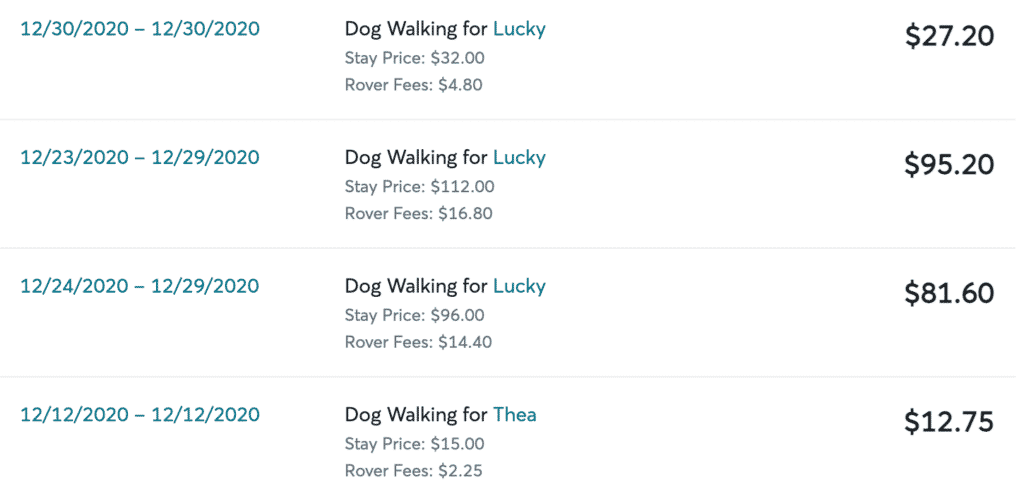Viewport: 1024px width, 499px height.
Task: Click Stay Price: $32.00 text
Action: [x=415, y=58]
